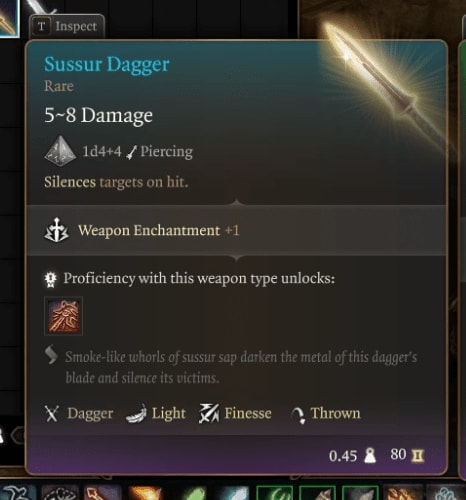Click the Piercing damage type icon

click(x=132, y=152)
